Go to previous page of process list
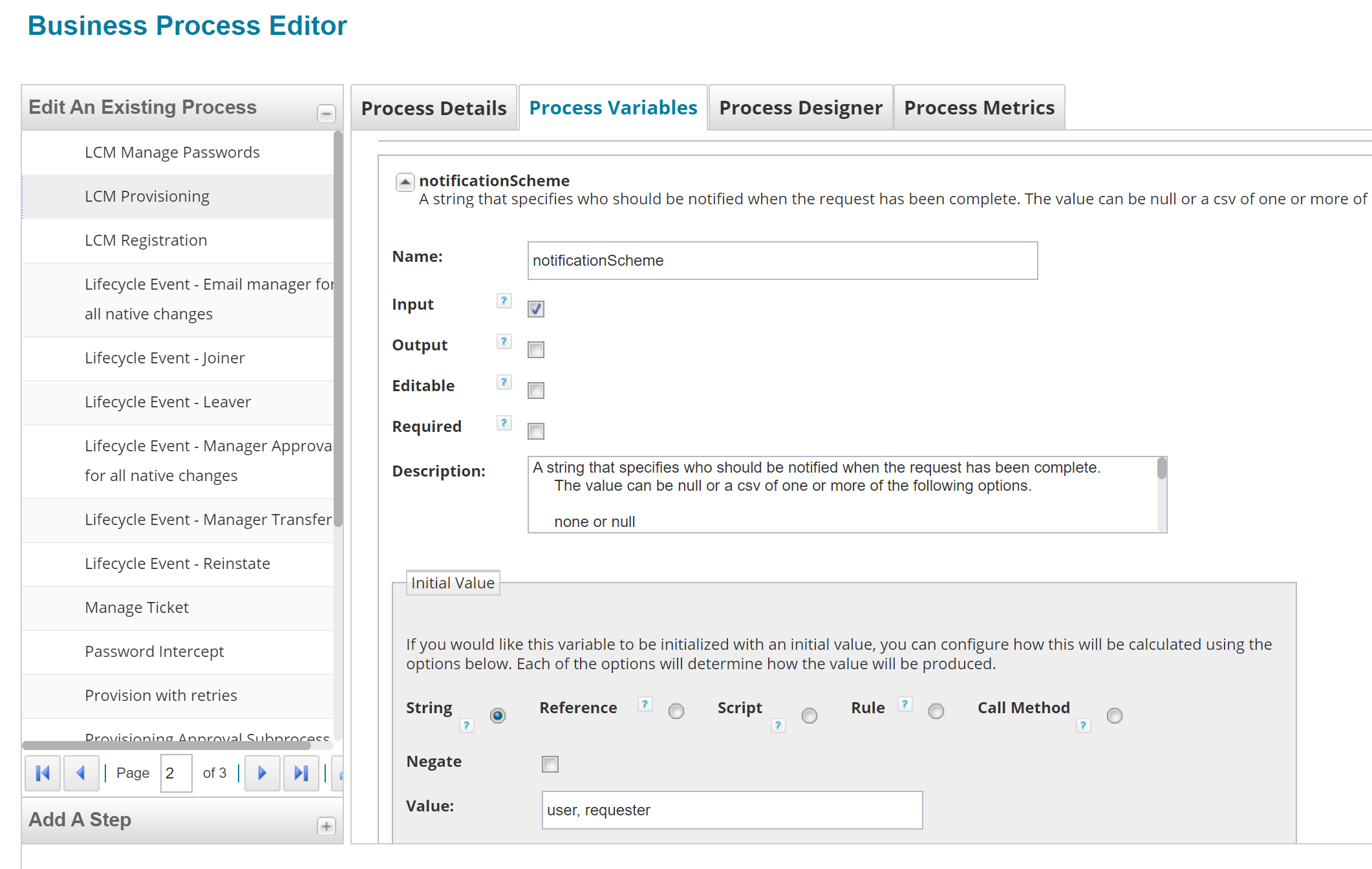1372x869 pixels. click(81, 773)
